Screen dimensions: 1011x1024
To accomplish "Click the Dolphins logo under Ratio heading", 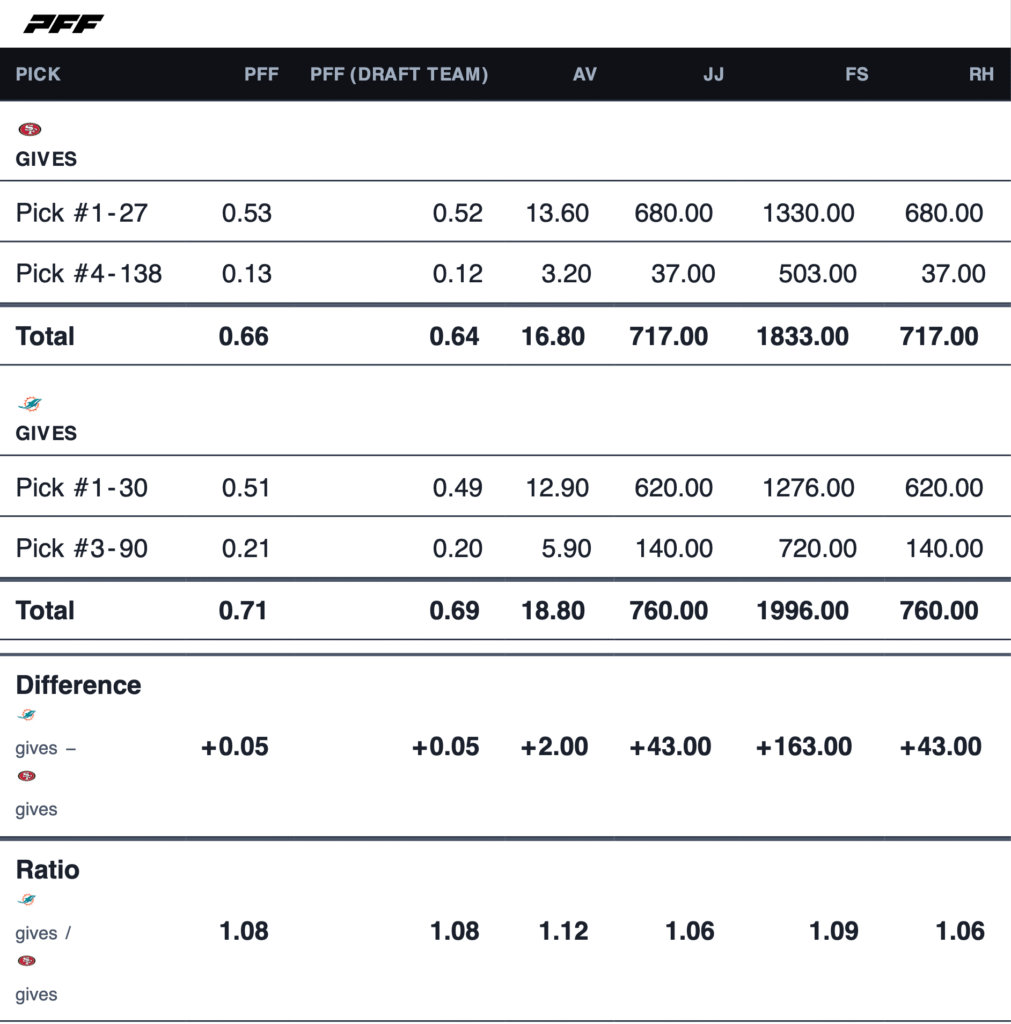I will 27,900.
